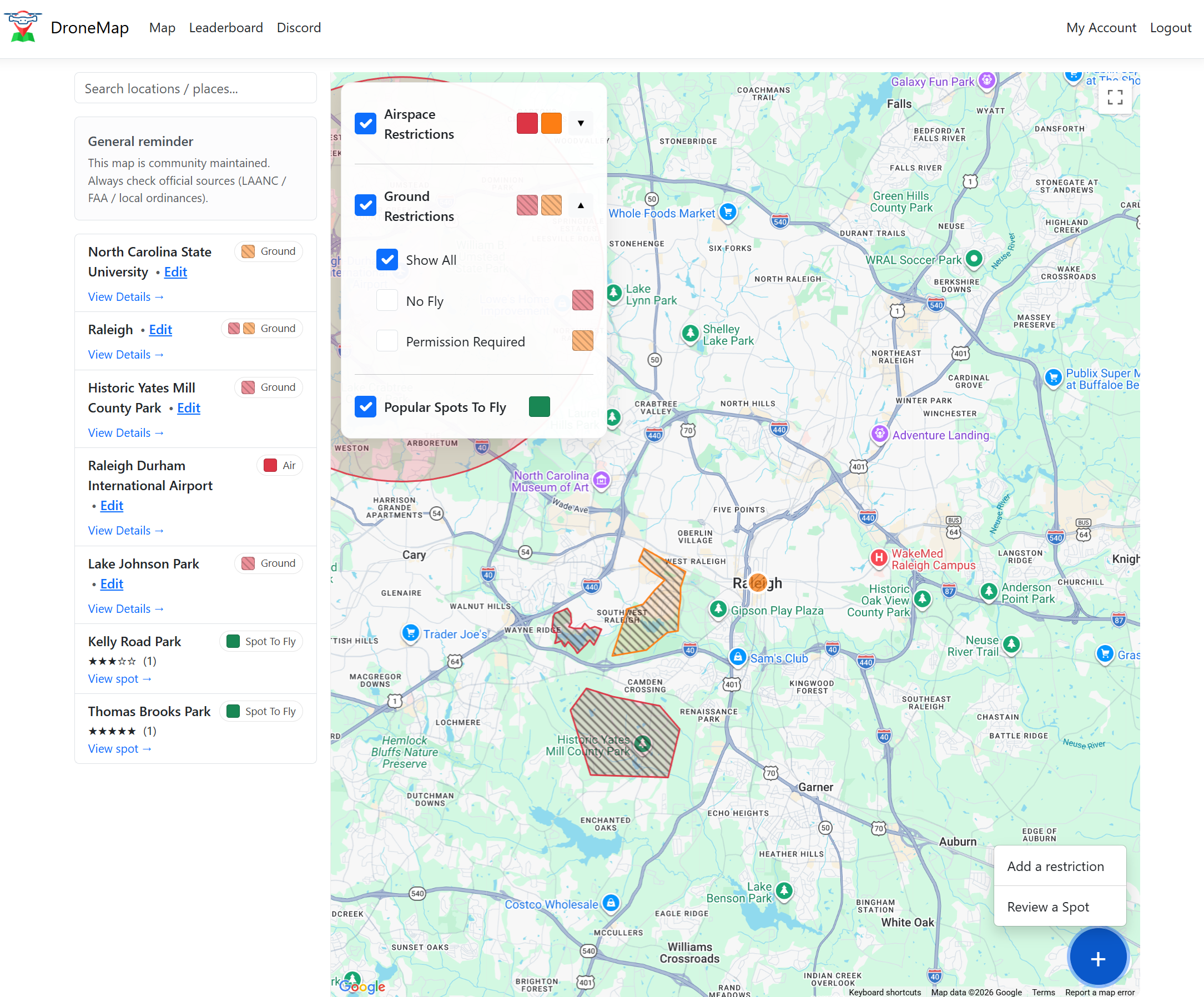Image resolution: width=1204 pixels, height=997 pixels.
Task: Click the Sam's Club marker icon
Action: point(738,658)
